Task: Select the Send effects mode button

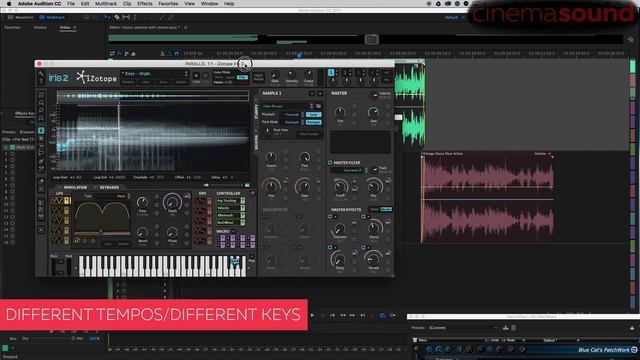Action: [374, 209]
